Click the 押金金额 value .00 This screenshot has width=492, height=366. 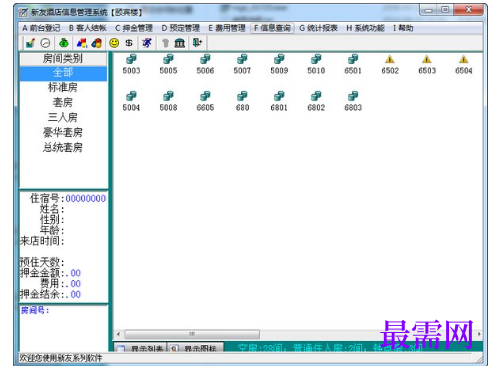tap(73, 273)
